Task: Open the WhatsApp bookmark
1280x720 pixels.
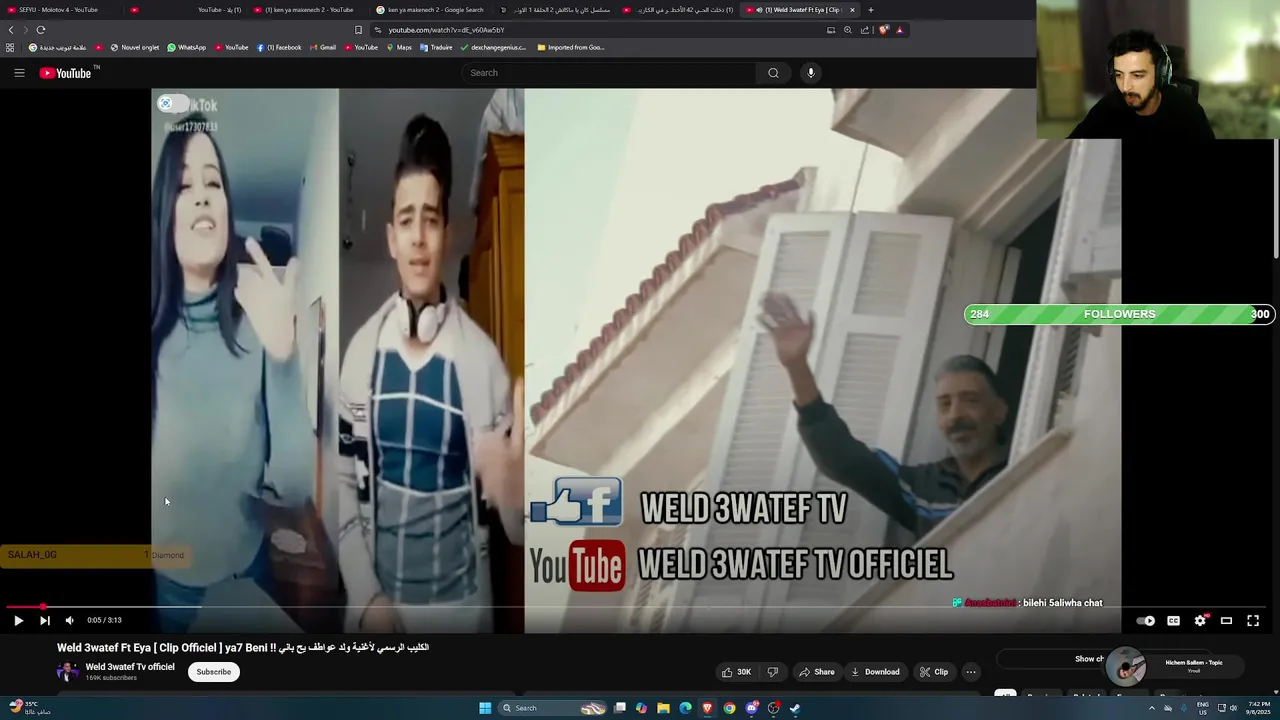Action: pyautogui.click(x=187, y=47)
